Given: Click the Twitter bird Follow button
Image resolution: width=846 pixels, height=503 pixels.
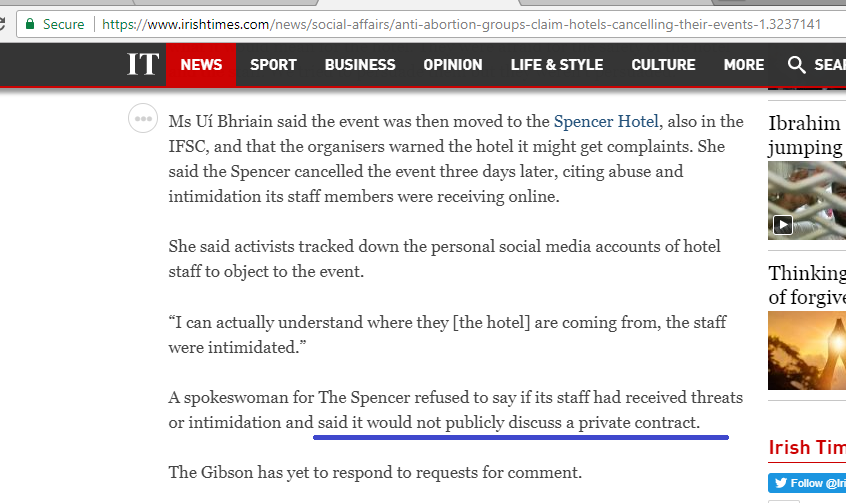Looking at the screenshot, I should point(807,483).
